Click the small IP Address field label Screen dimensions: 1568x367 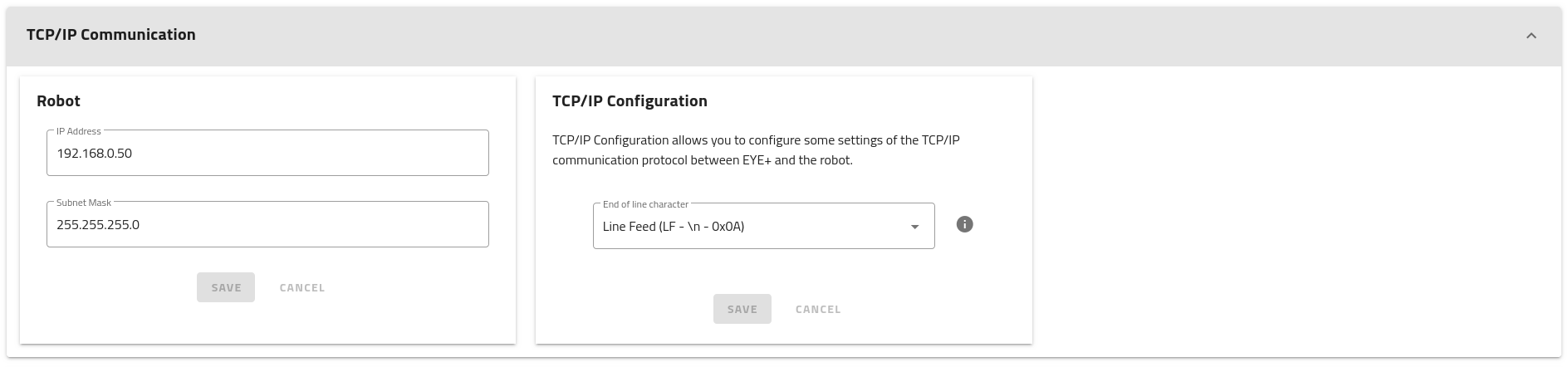tap(79, 131)
